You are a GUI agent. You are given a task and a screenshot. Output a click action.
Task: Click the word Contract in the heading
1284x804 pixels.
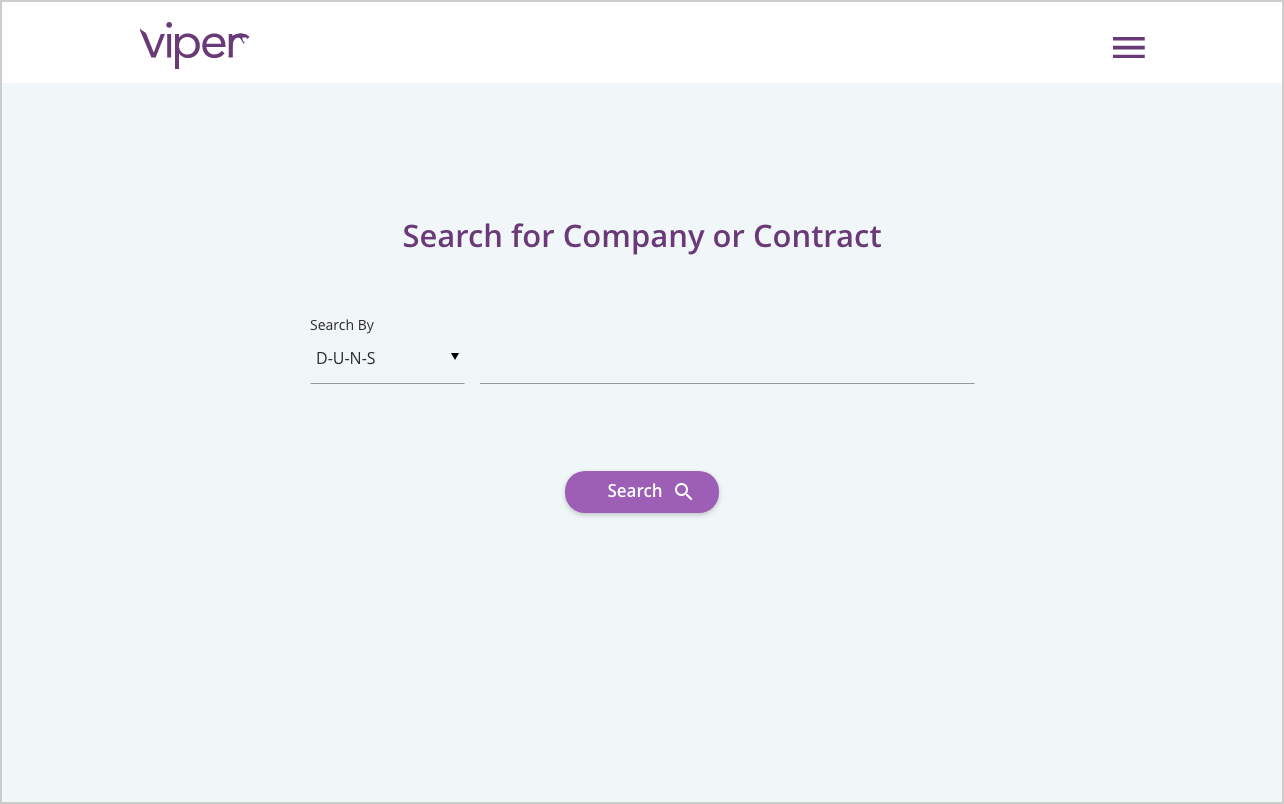(817, 236)
